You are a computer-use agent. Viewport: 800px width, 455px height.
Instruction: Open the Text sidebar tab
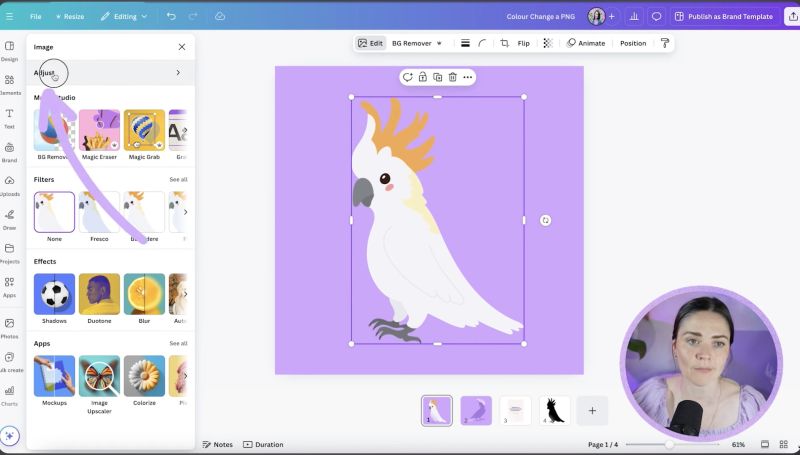click(x=9, y=118)
